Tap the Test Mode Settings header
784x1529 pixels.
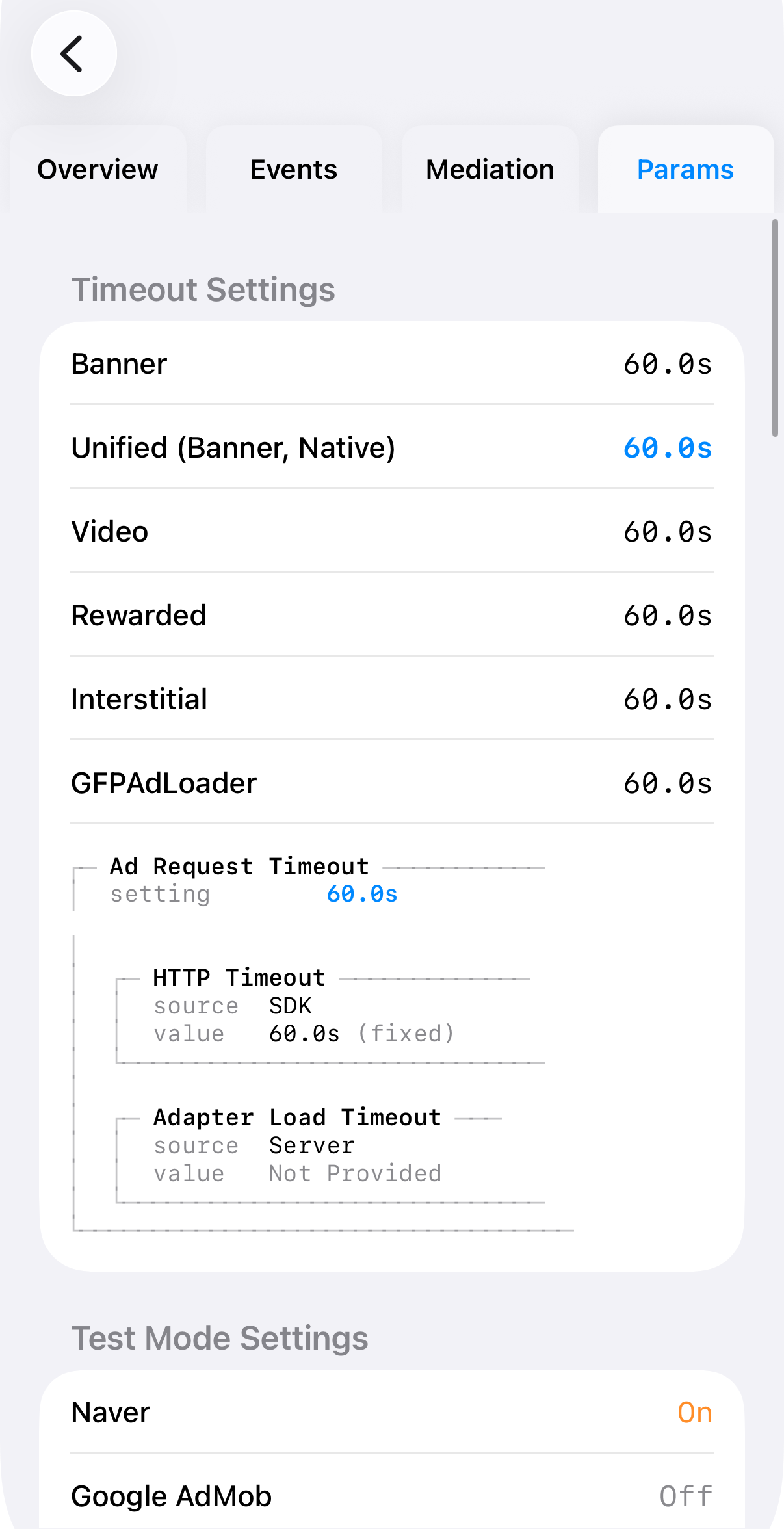coord(220,1339)
